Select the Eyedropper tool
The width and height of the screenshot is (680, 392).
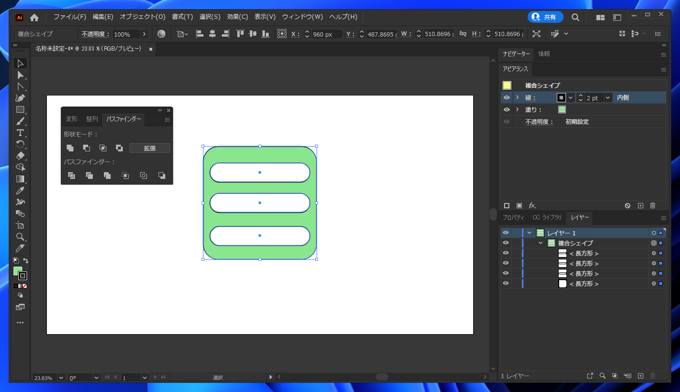point(20,191)
